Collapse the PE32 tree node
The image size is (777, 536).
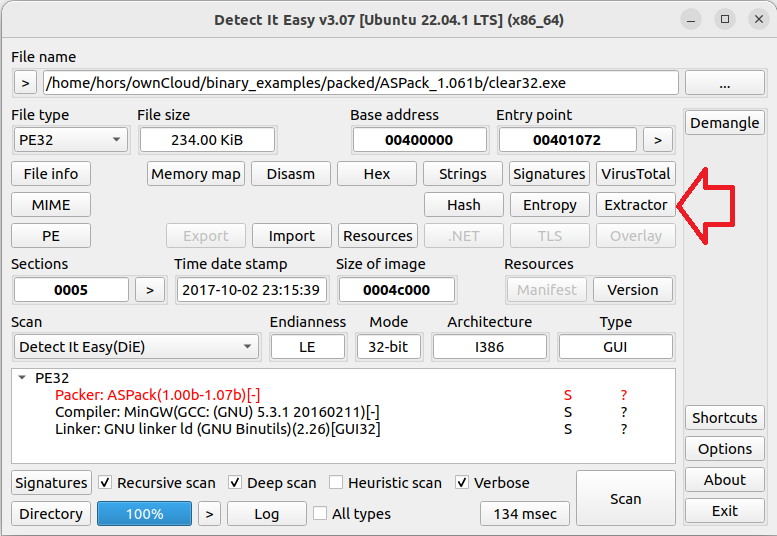22,377
